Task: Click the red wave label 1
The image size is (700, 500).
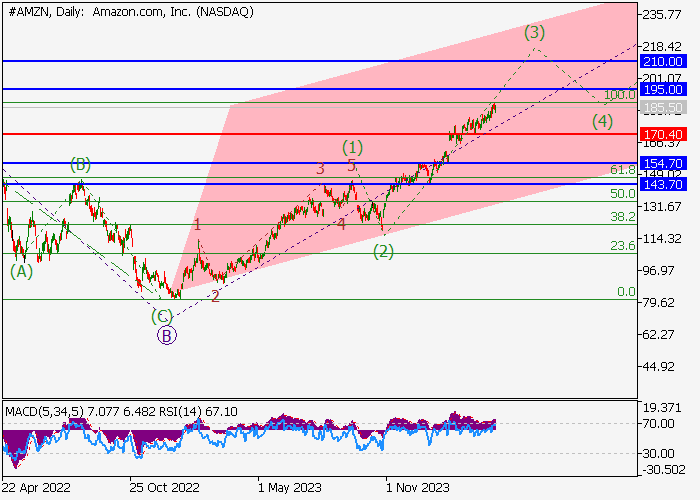Action: [x=197, y=225]
